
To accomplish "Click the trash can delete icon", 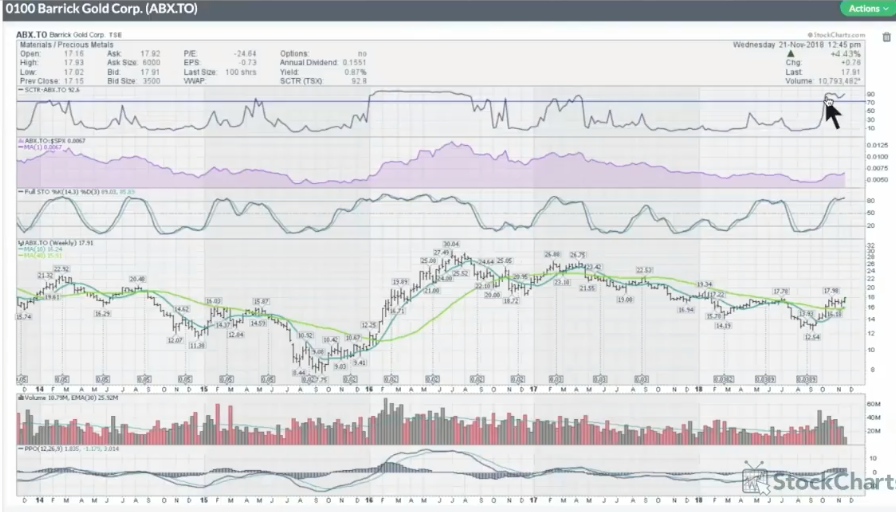I will (x=886, y=37).
